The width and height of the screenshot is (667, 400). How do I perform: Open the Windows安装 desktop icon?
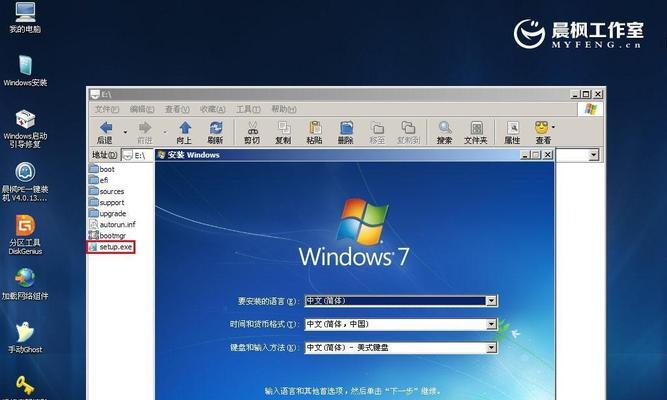click(25, 70)
